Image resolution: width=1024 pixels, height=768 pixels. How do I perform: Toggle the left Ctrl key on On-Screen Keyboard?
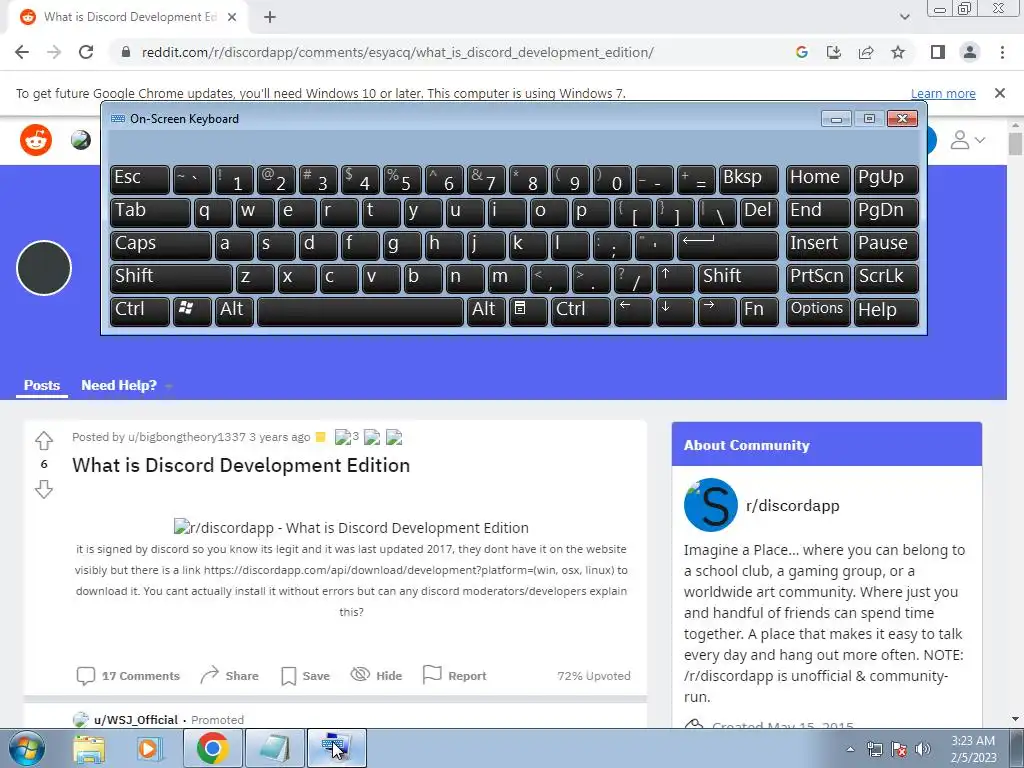click(140, 312)
